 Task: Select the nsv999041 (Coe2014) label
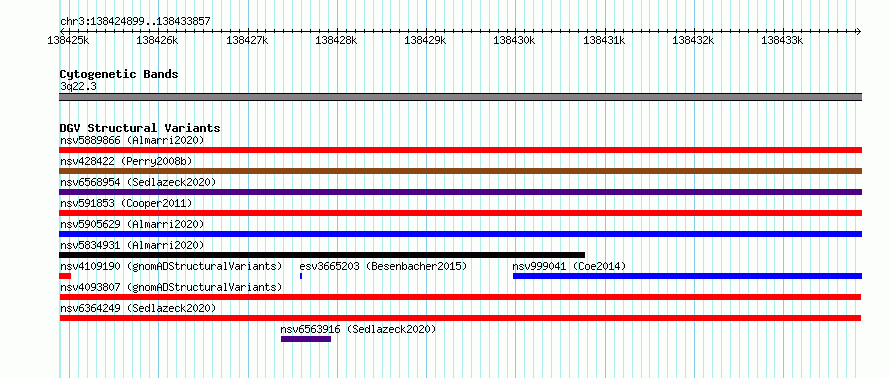(569, 266)
